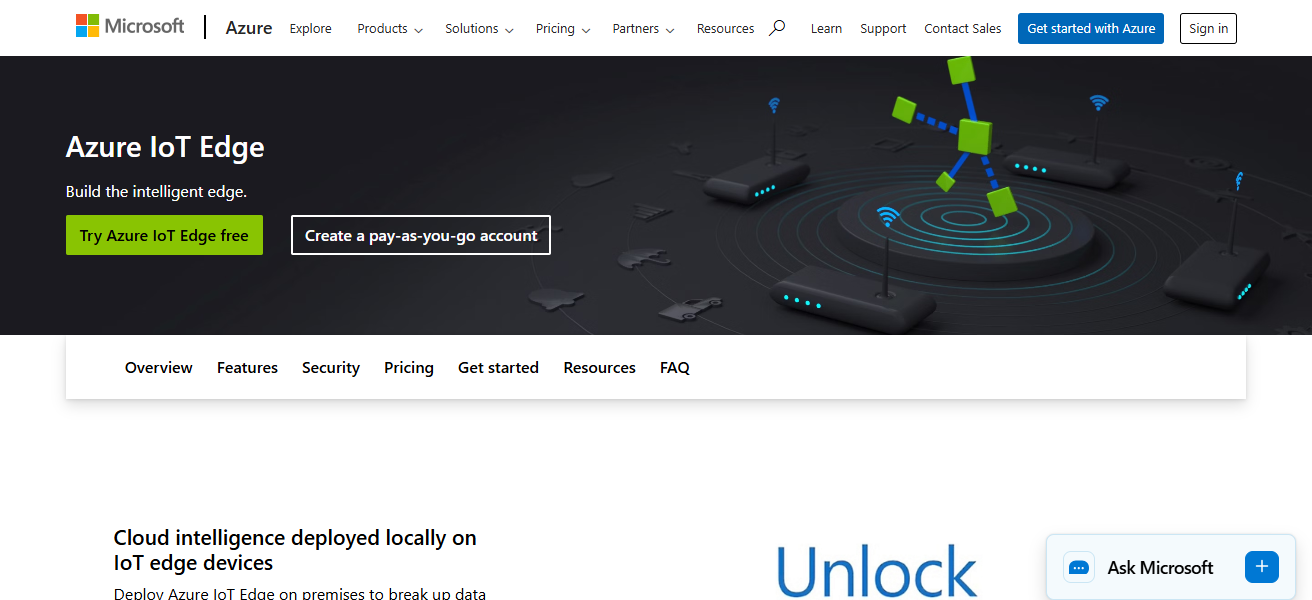Open the Solutions dropdown menu
The image size is (1312, 600).
tap(479, 29)
